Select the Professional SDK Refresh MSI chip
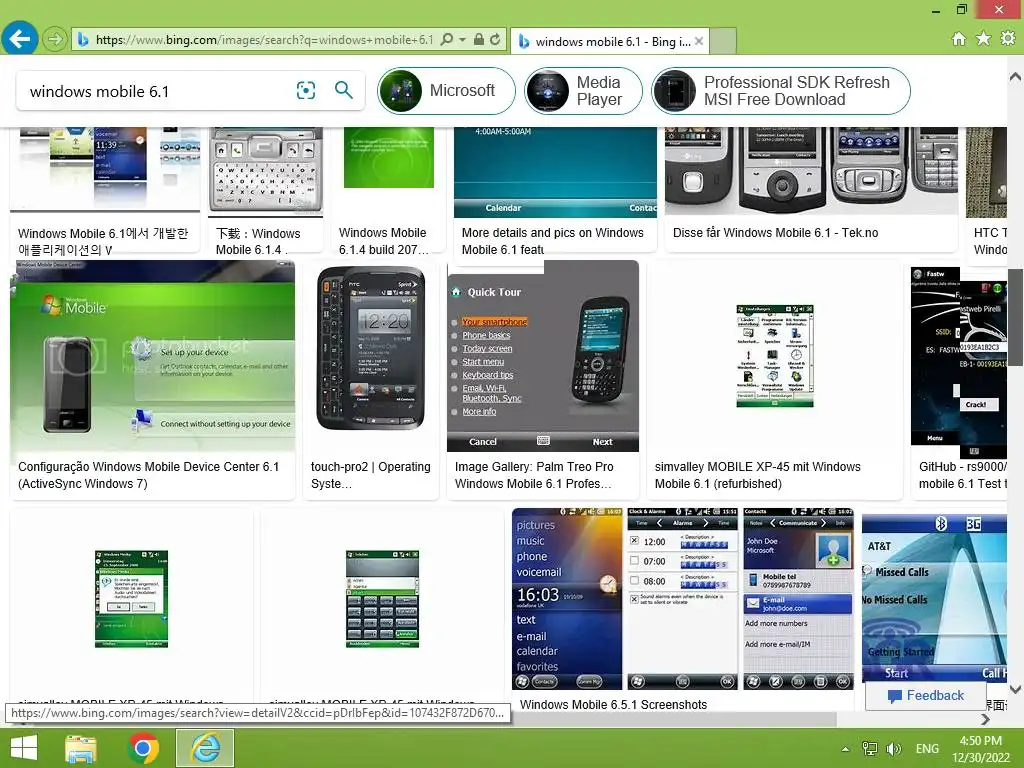The height and width of the screenshot is (768, 1024). pos(781,91)
